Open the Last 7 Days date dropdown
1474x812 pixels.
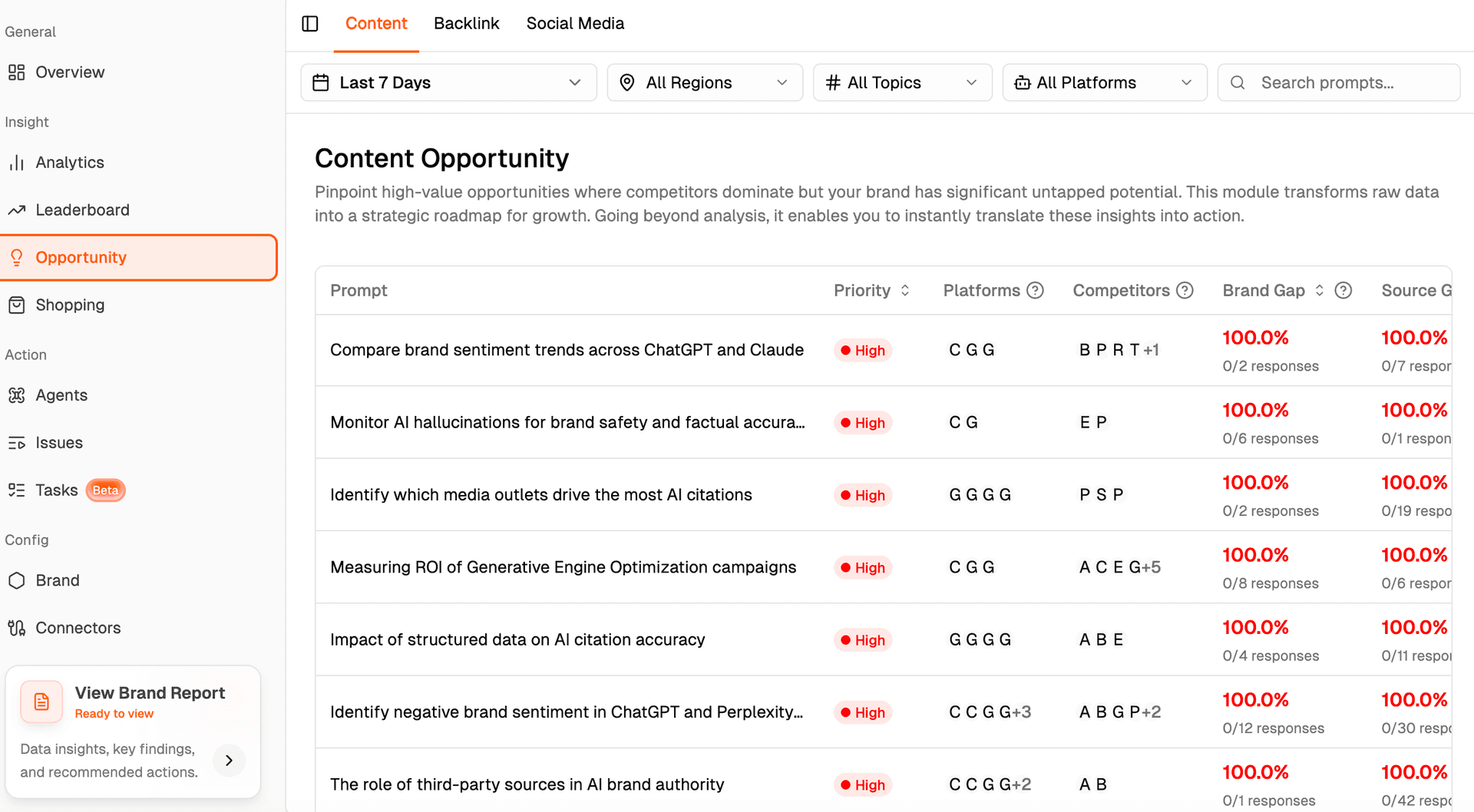pos(448,83)
